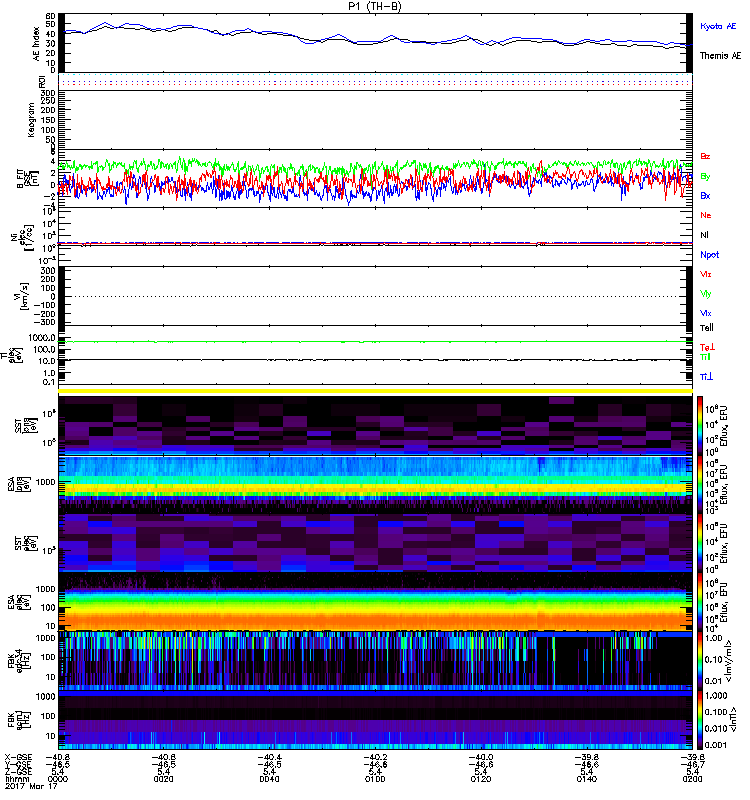Click the '0120' time tick label

[481, 779]
